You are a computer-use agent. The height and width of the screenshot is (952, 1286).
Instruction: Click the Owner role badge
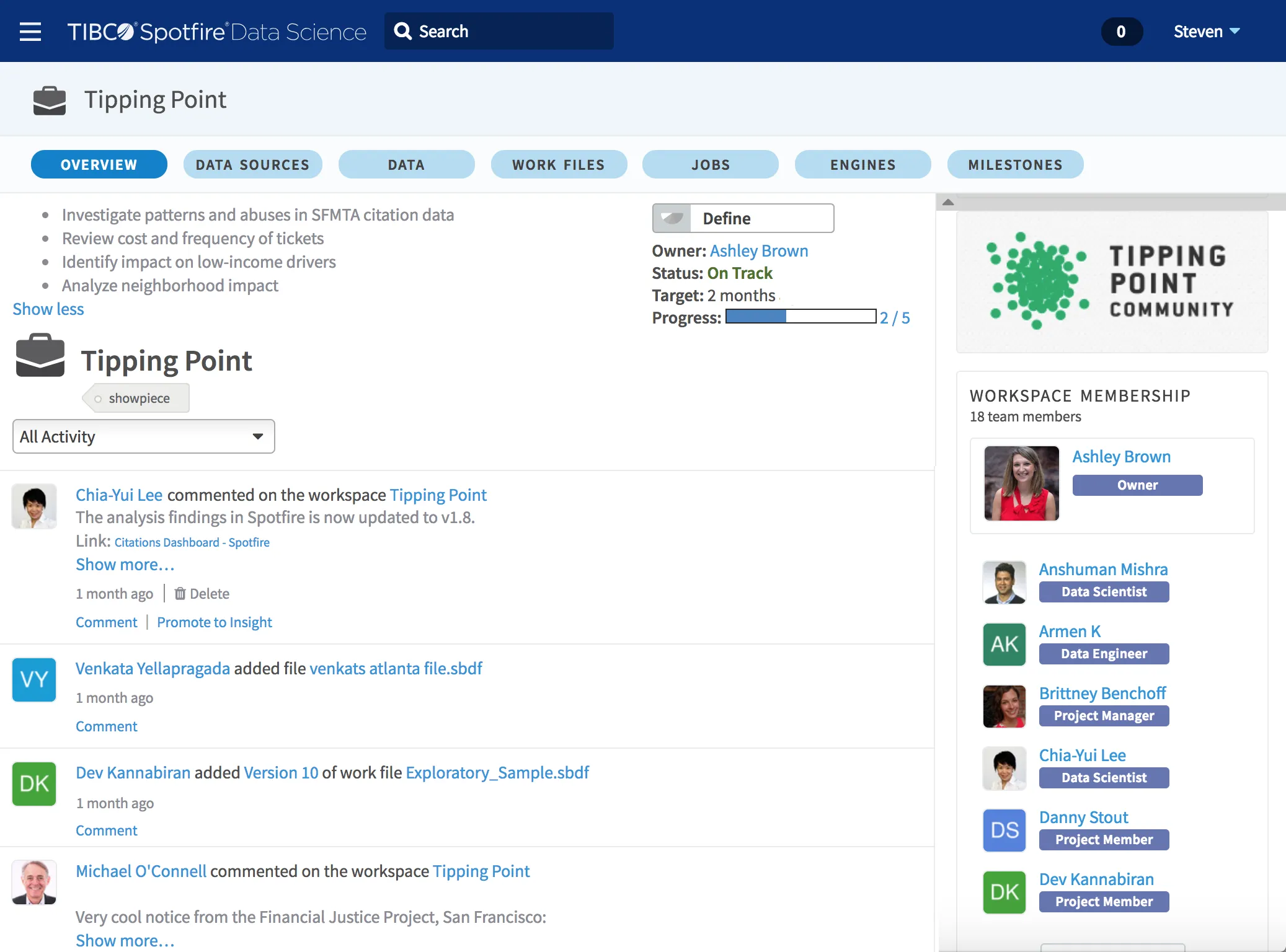1137,485
